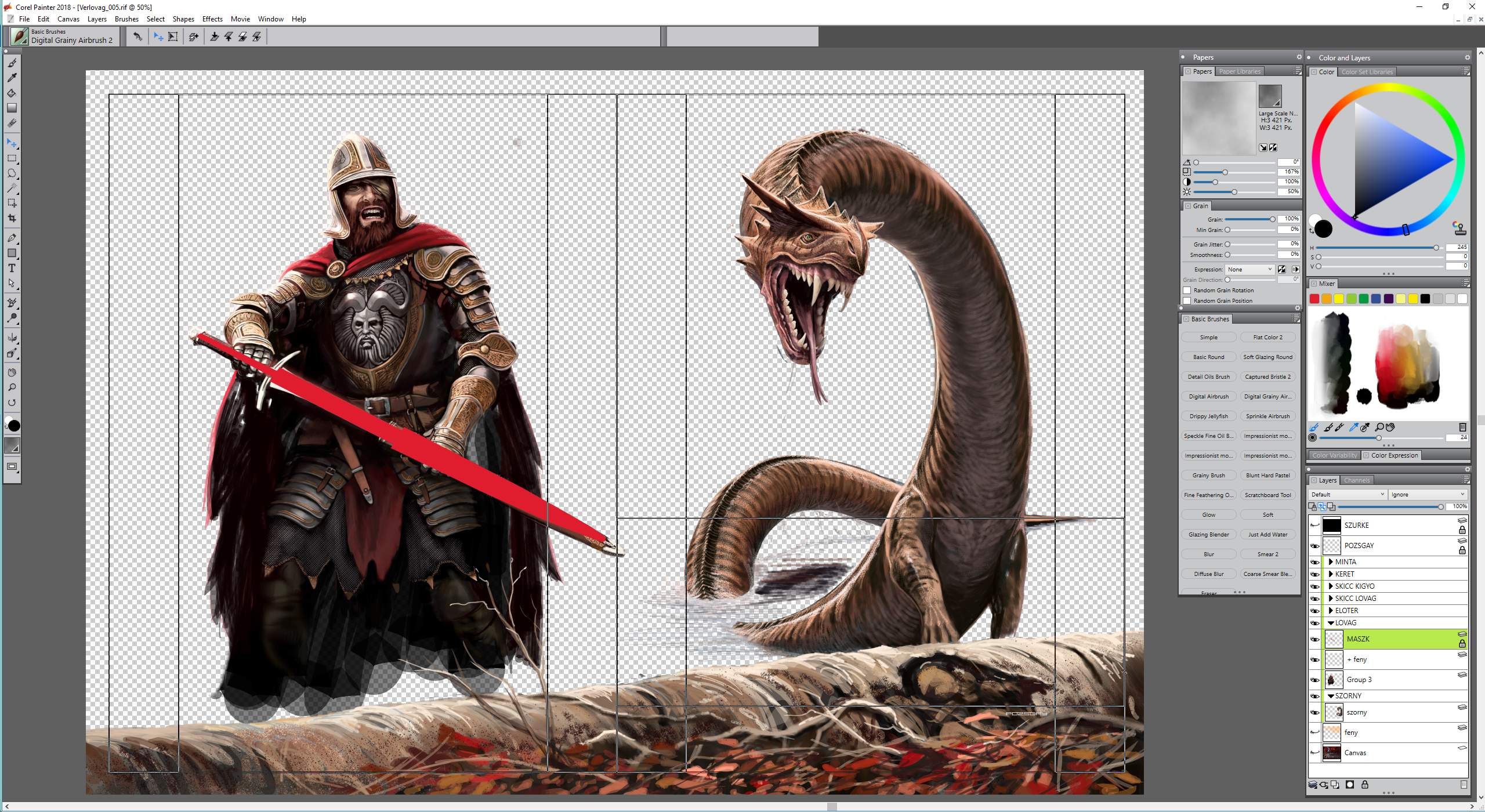
Task: Click the Group 3 layer thumbnail
Action: click(x=1334, y=680)
